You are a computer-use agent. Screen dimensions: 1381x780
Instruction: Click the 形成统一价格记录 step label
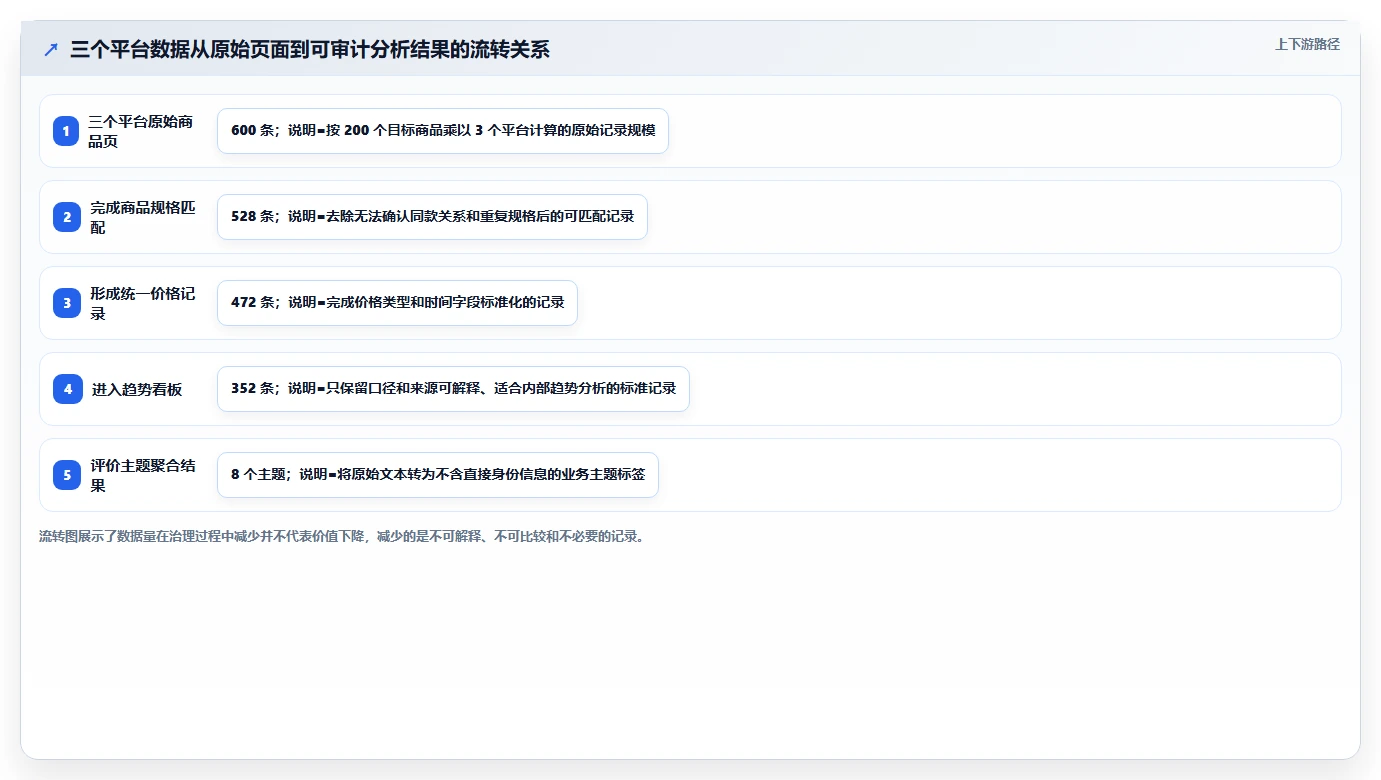[143, 303]
